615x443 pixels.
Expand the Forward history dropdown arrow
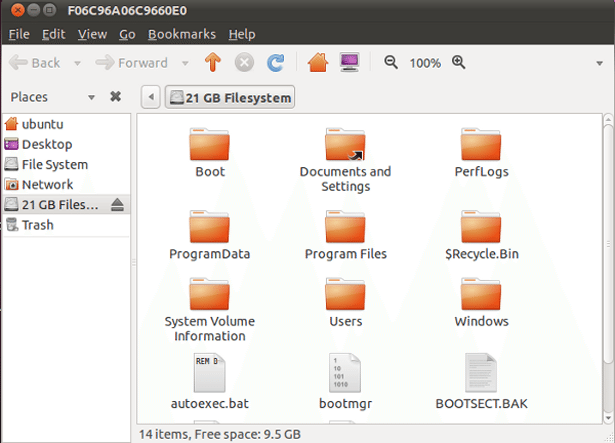click(x=184, y=63)
